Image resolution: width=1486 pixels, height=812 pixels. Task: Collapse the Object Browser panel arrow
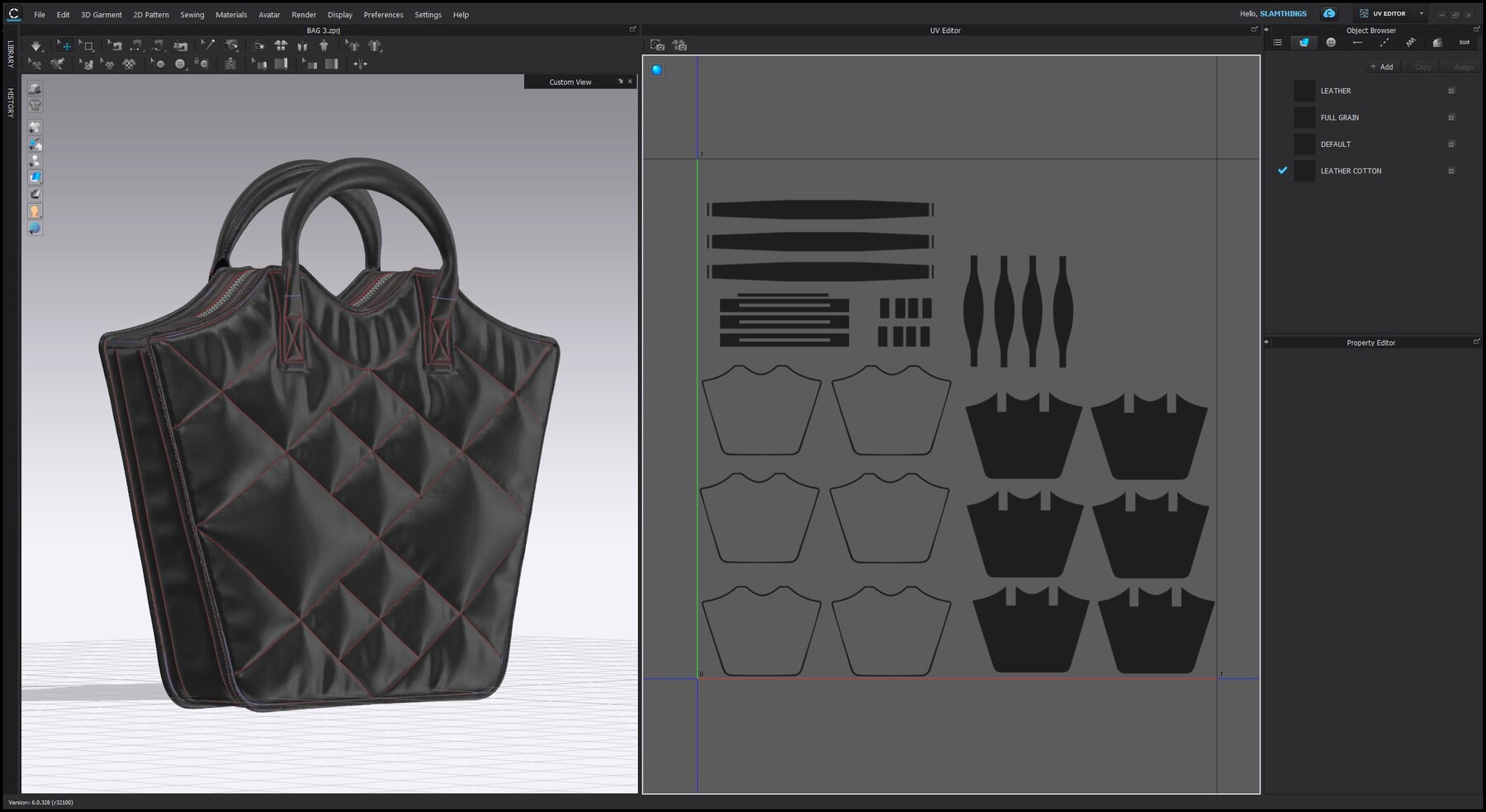(x=1266, y=30)
